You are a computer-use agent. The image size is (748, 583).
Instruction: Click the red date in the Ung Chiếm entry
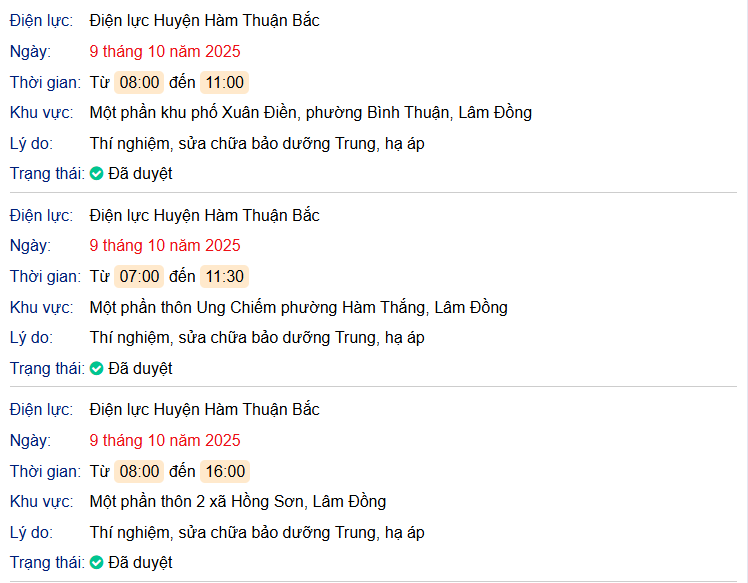tap(165, 246)
